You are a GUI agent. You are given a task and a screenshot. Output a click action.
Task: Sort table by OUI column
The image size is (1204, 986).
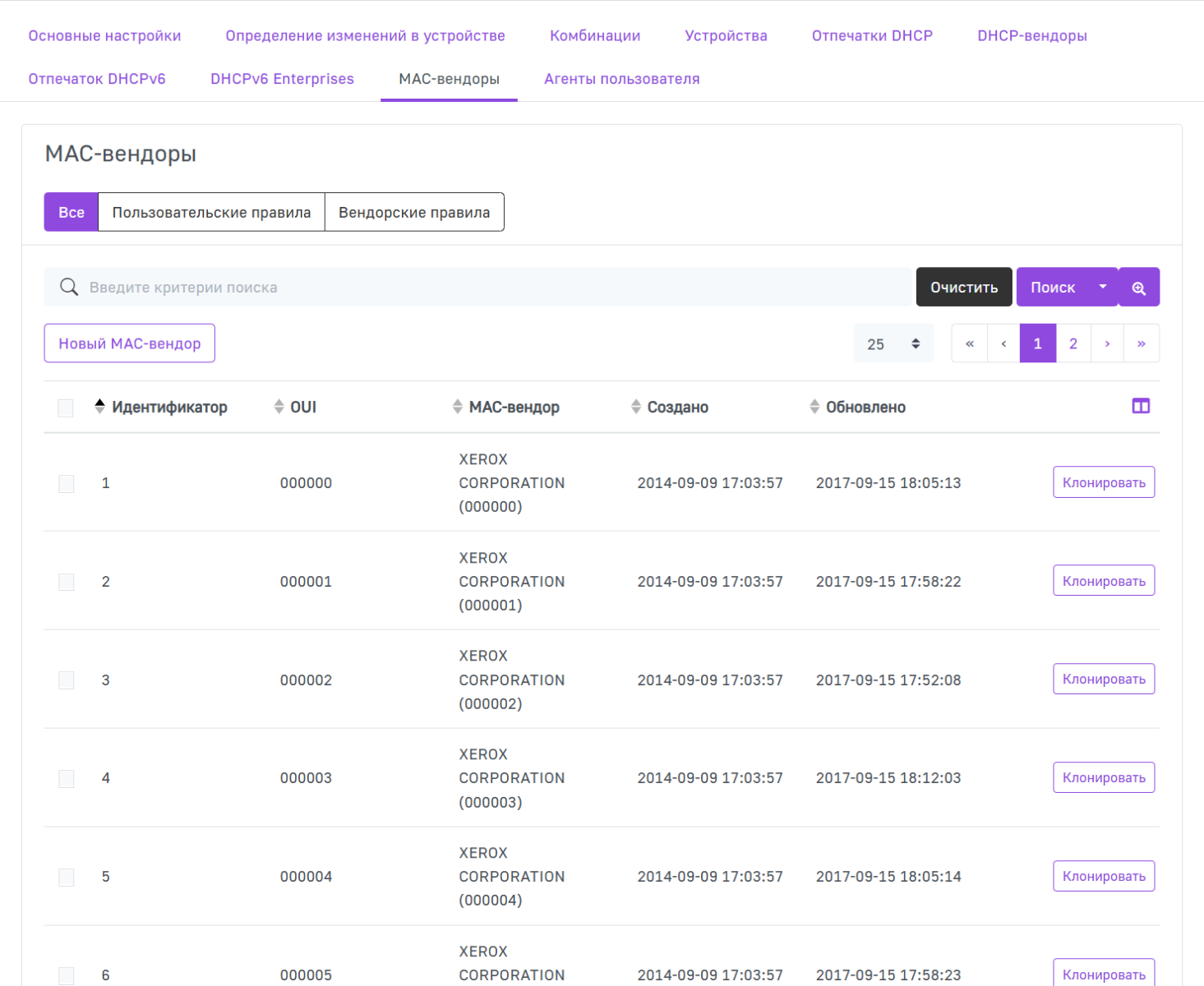pyautogui.click(x=302, y=407)
